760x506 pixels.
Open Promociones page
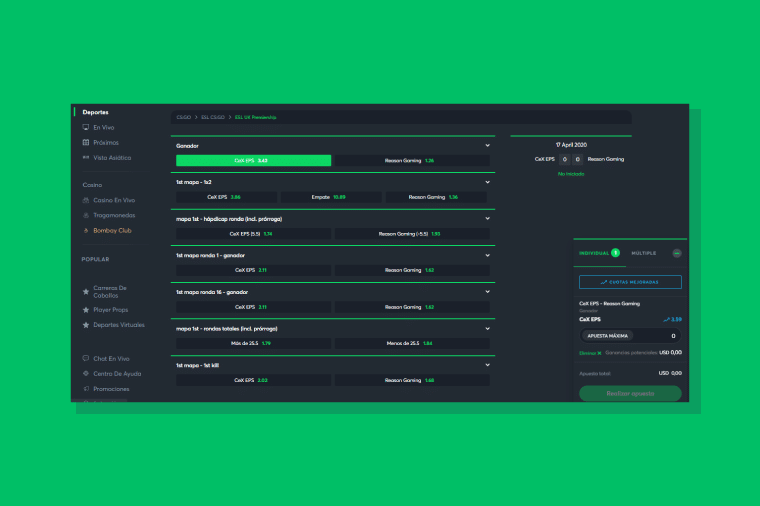(x=111, y=389)
